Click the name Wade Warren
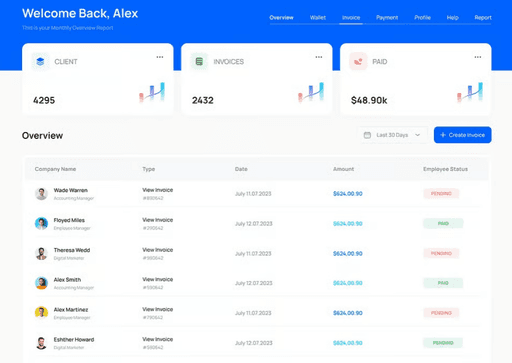The width and height of the screenshot is (512, 363). [71, 190]
